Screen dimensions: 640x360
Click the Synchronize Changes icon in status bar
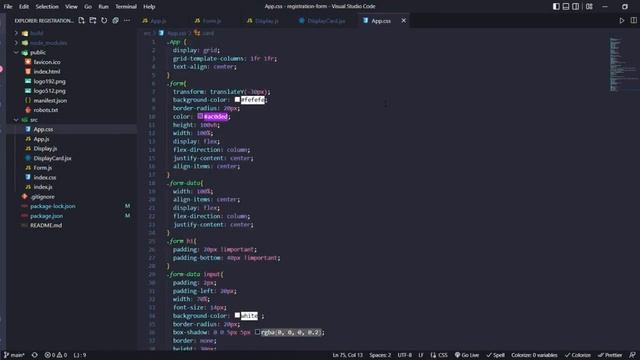point(35,355)
